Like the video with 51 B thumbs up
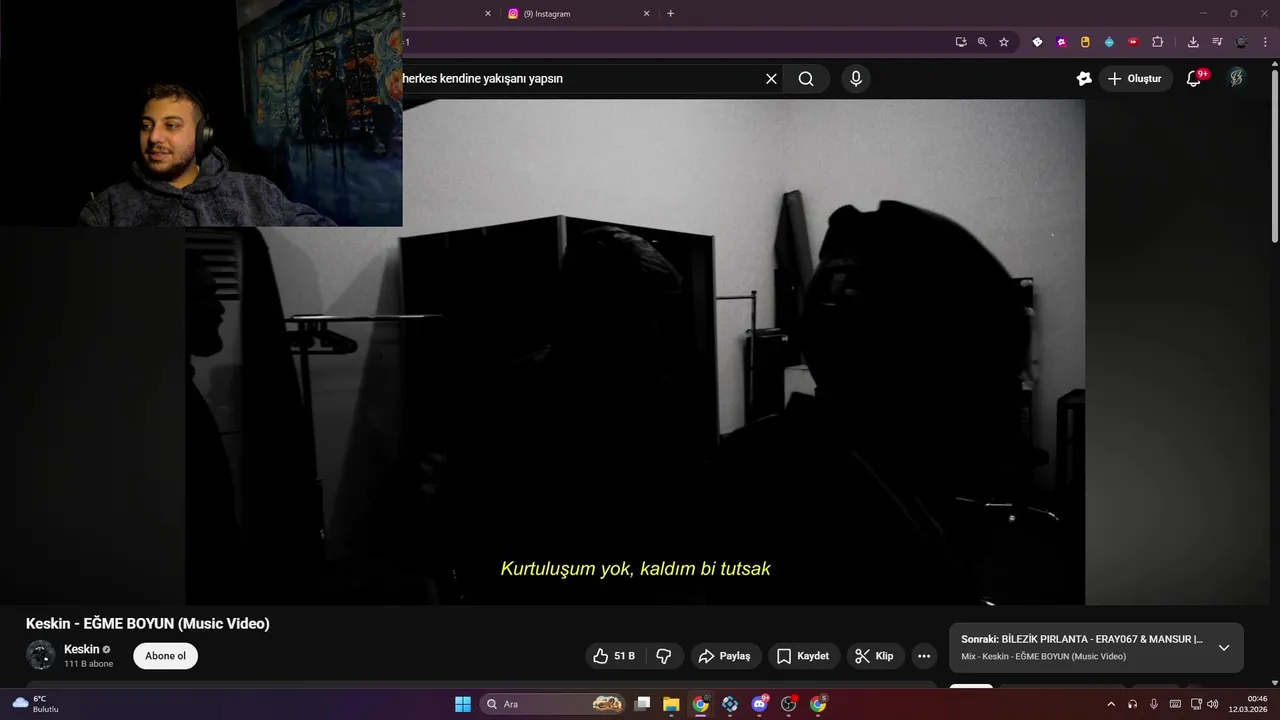The image size is (1280, 720). (x=614, y=656)
